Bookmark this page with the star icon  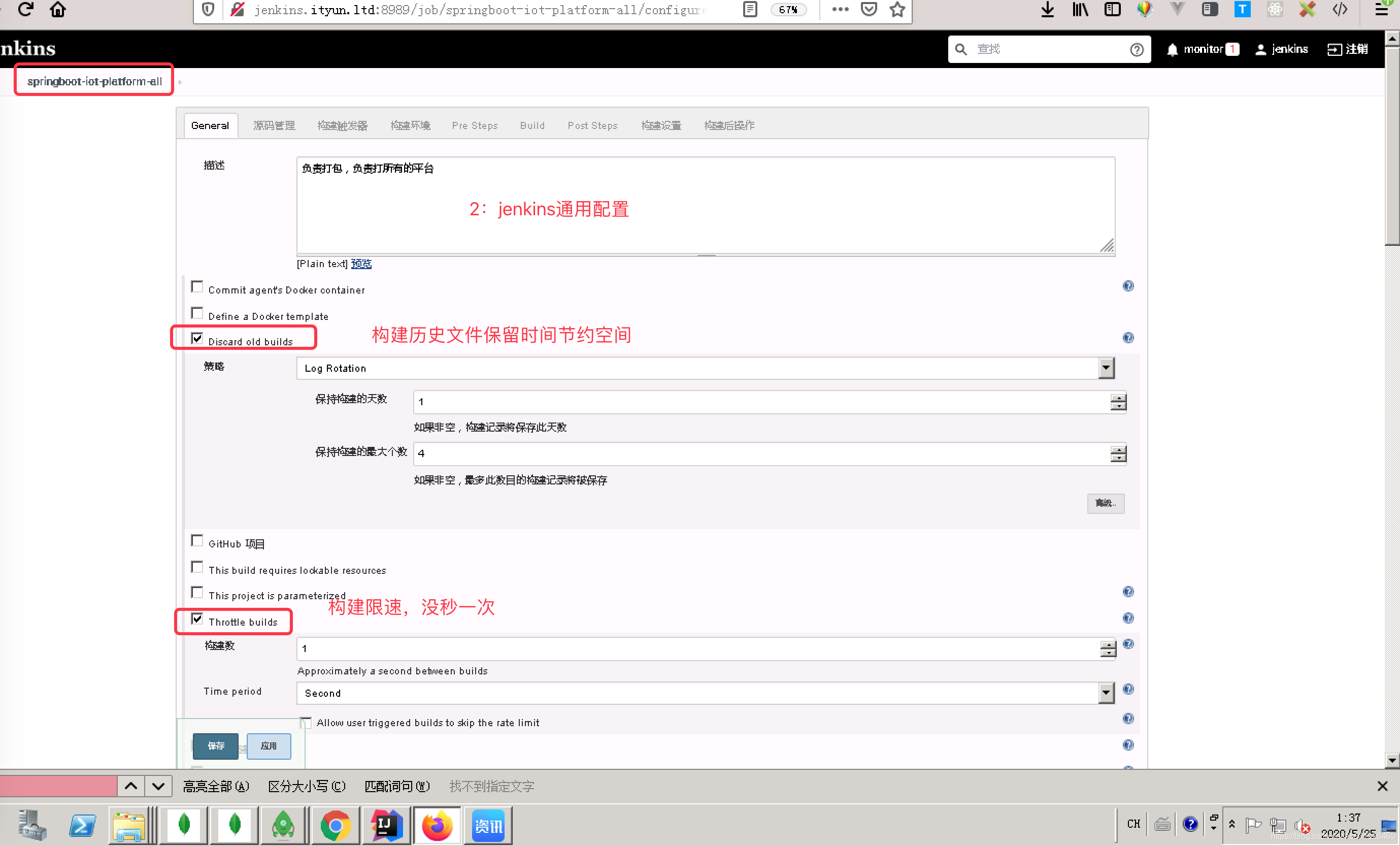click(x=897, y=10)
